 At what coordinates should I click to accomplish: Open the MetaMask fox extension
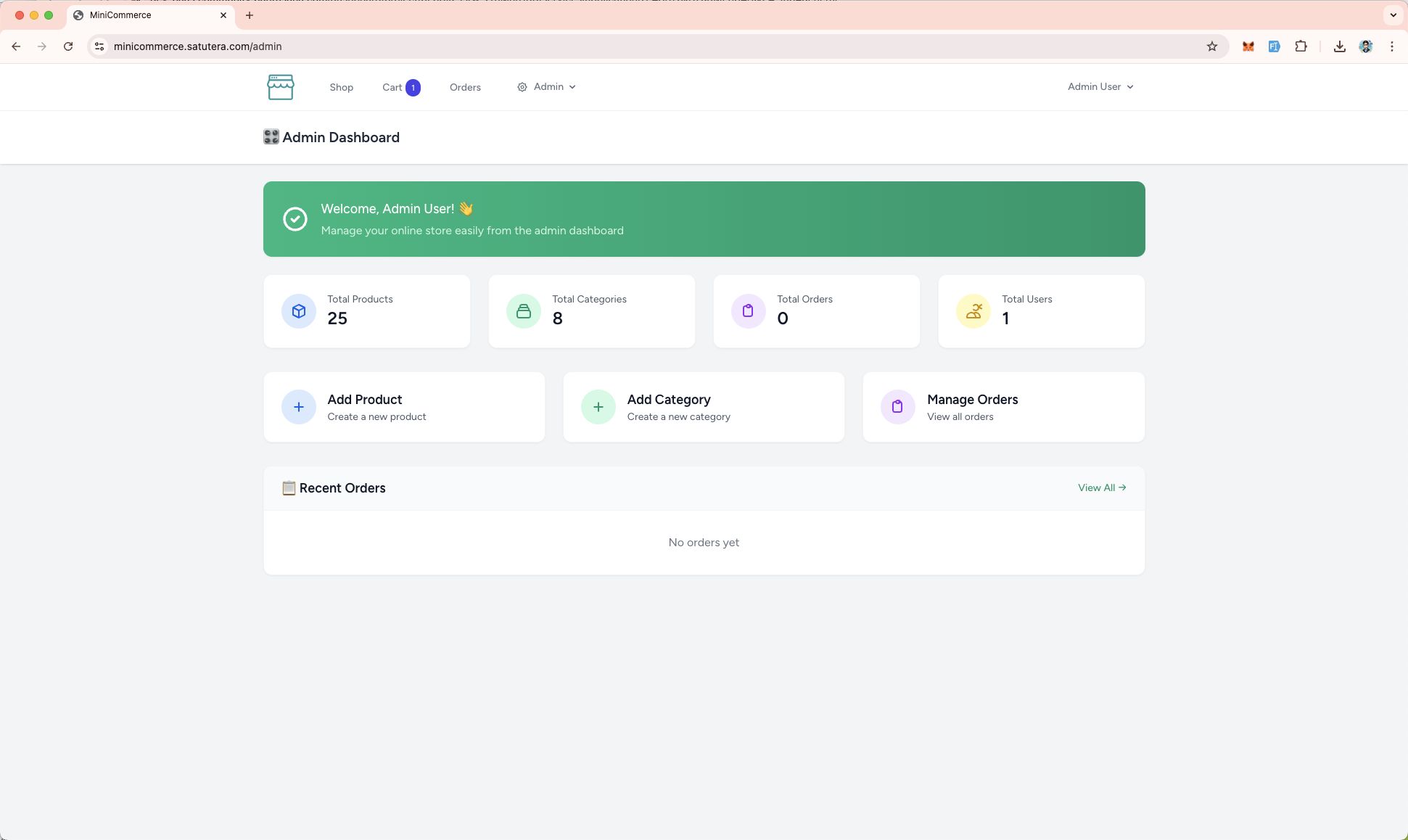coord(1248,46)
